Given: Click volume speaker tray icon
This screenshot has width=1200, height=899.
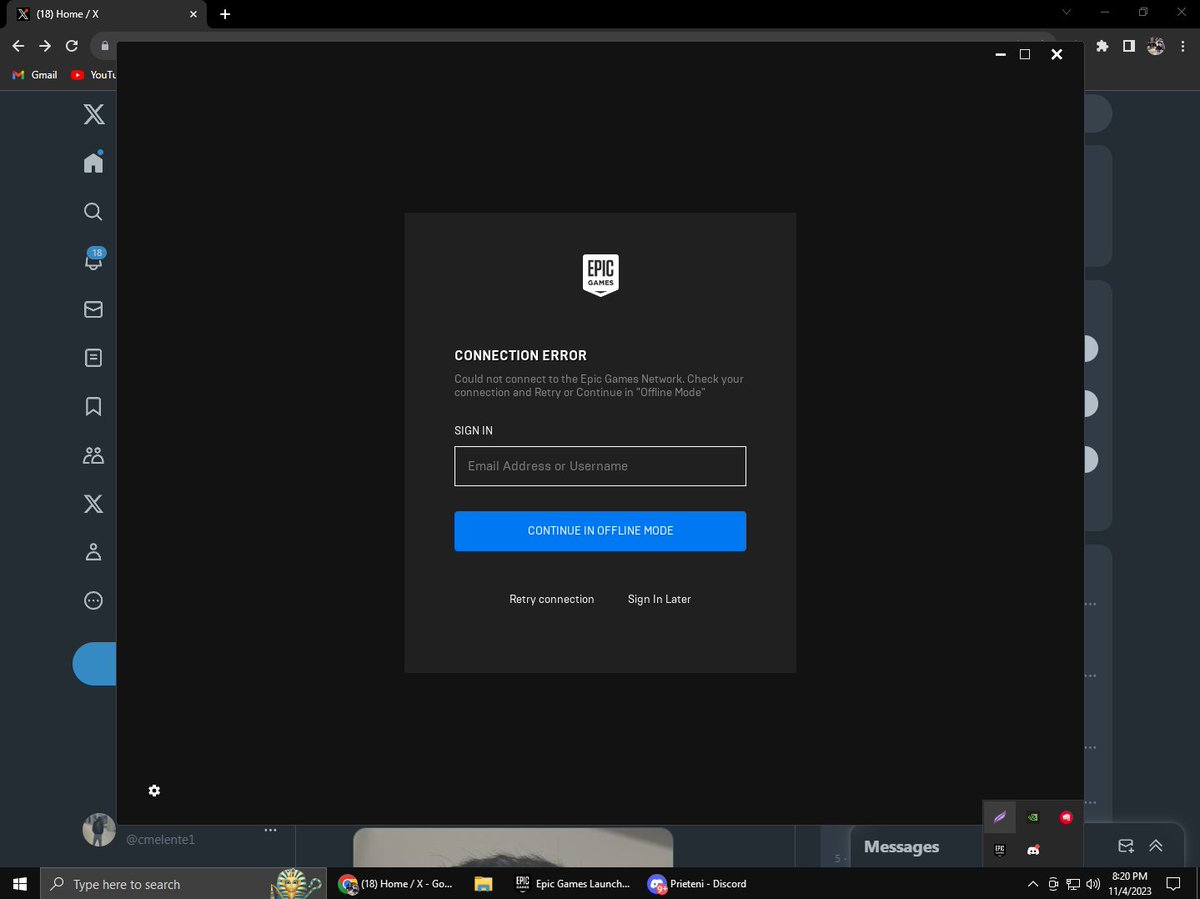Looking at the screenshot, I should (x=1093, y=884).
